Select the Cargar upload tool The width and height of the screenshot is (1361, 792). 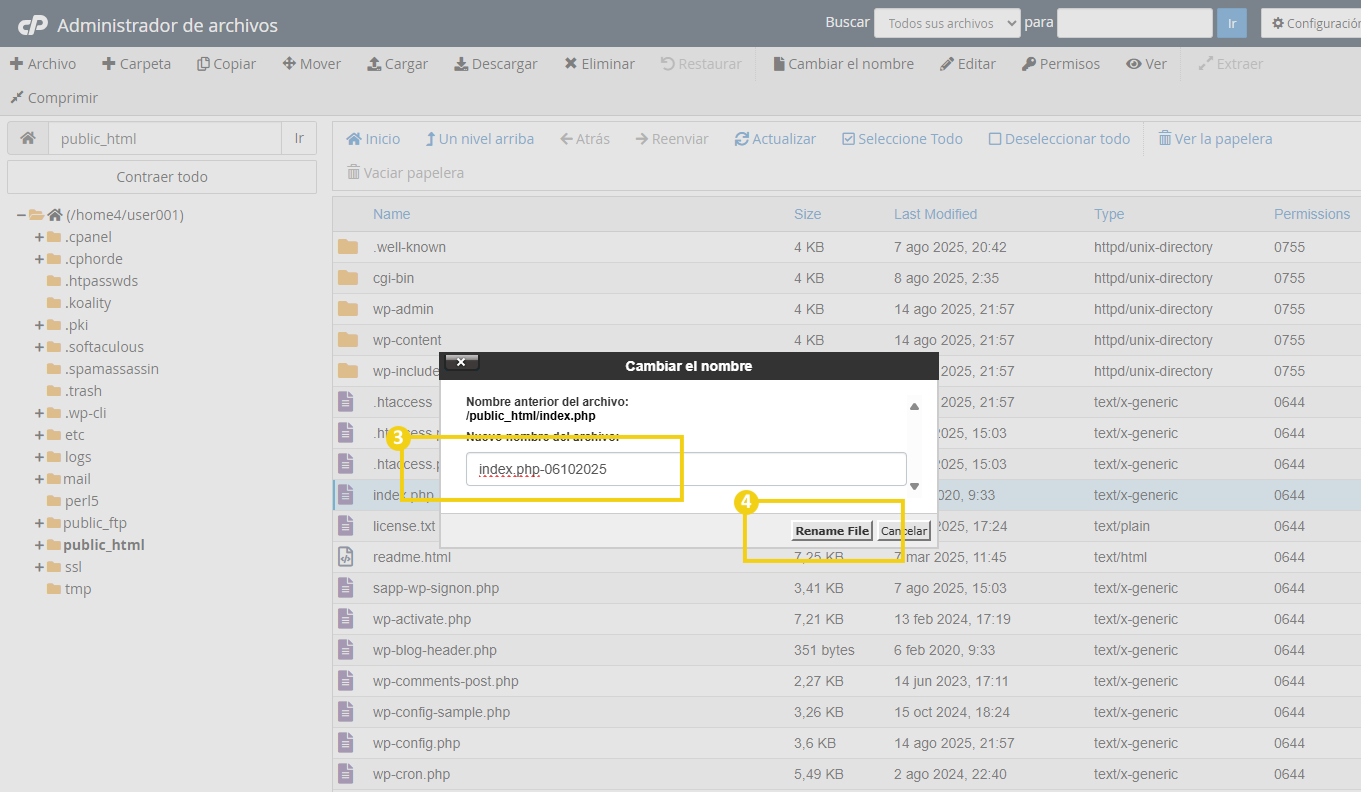(397, 63)
